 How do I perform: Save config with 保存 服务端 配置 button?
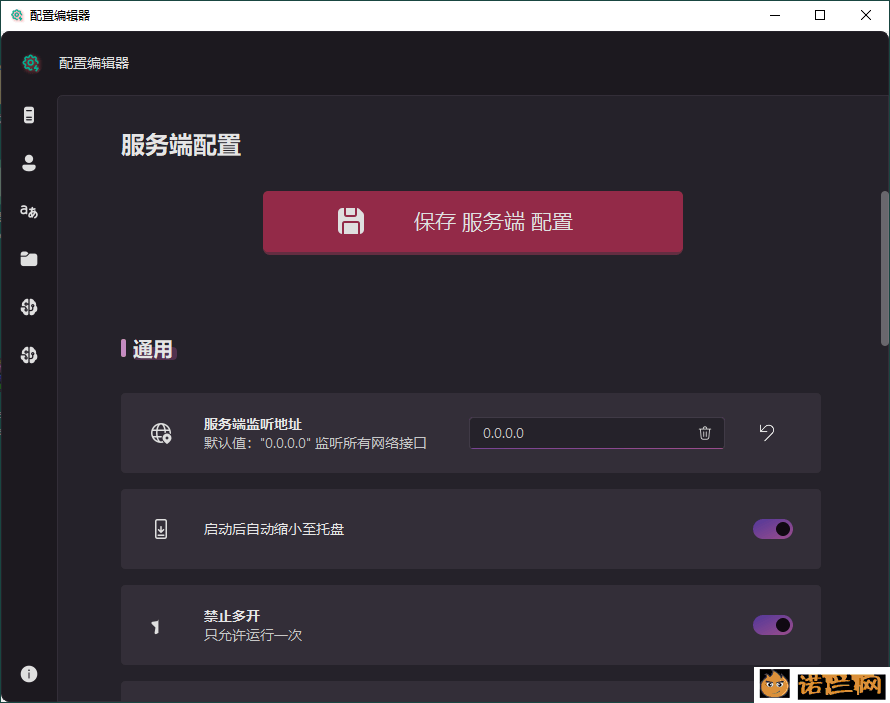(x=473, y=222)
